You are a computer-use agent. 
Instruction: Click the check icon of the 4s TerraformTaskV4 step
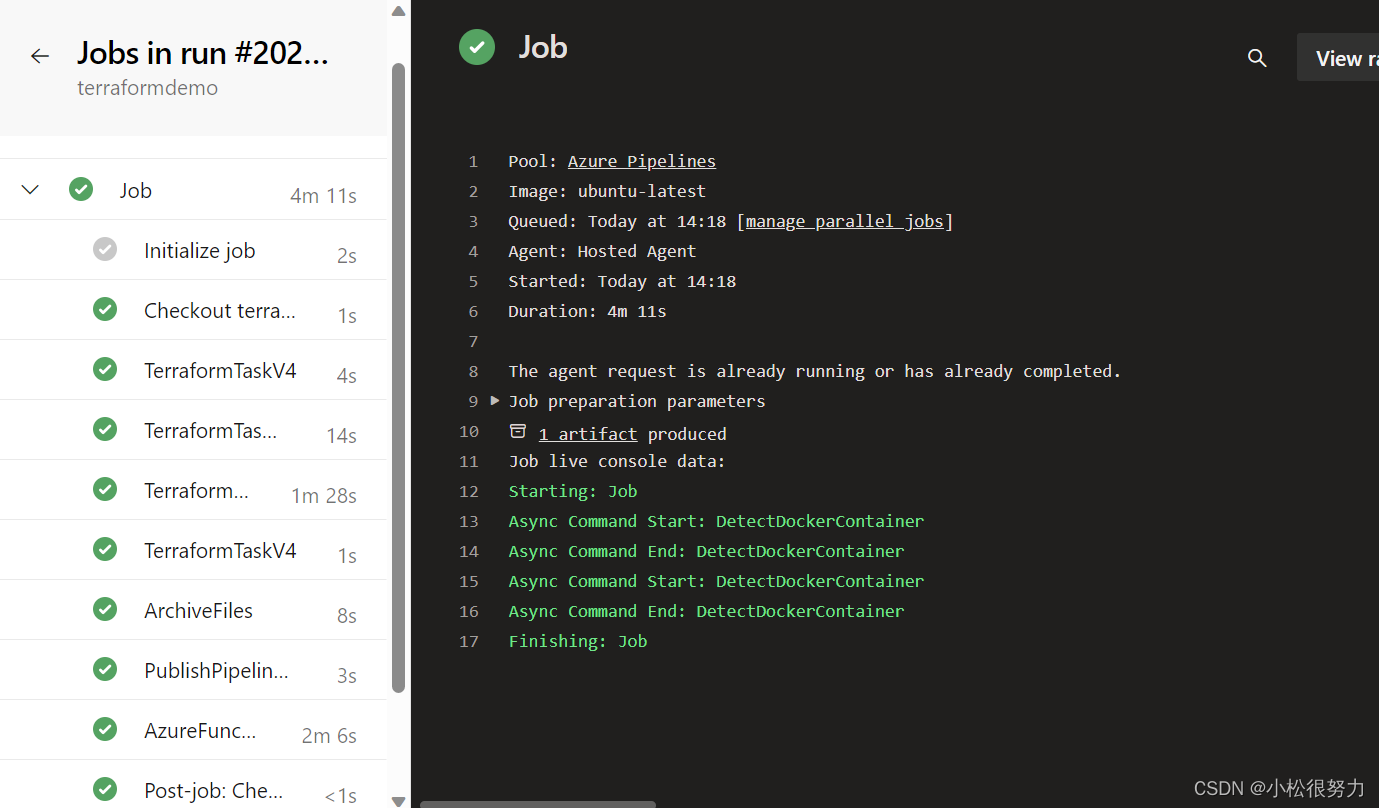[x=105, y=369]
